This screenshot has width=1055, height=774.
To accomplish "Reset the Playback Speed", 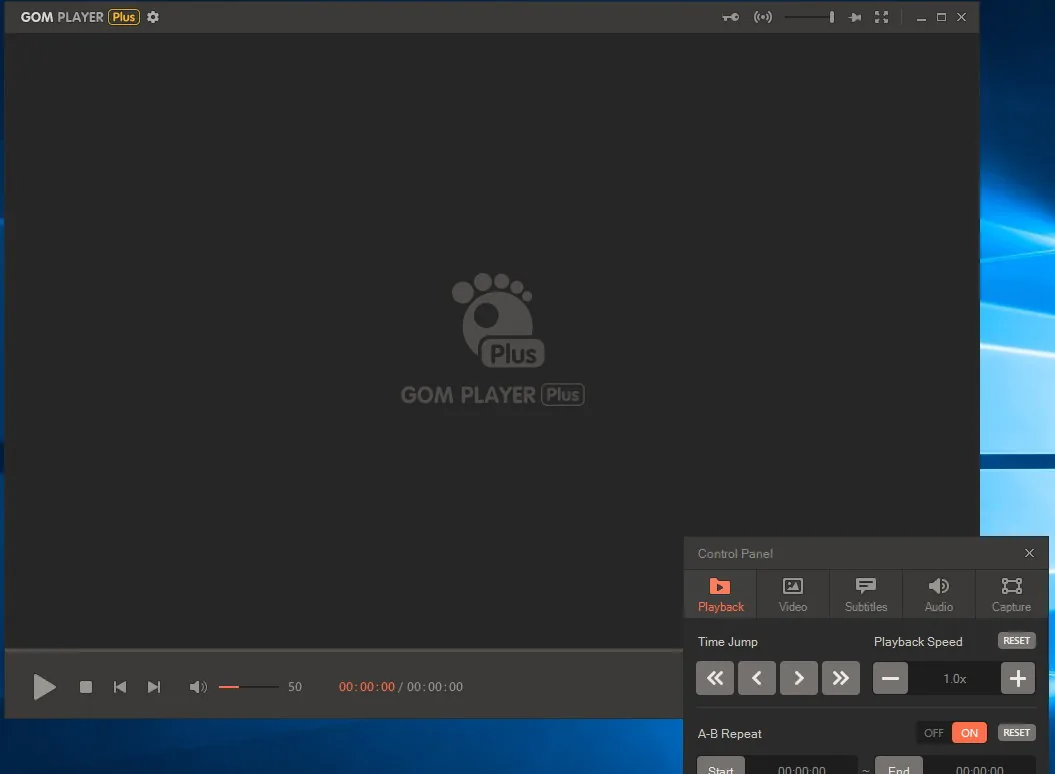I will (1017, 641).
